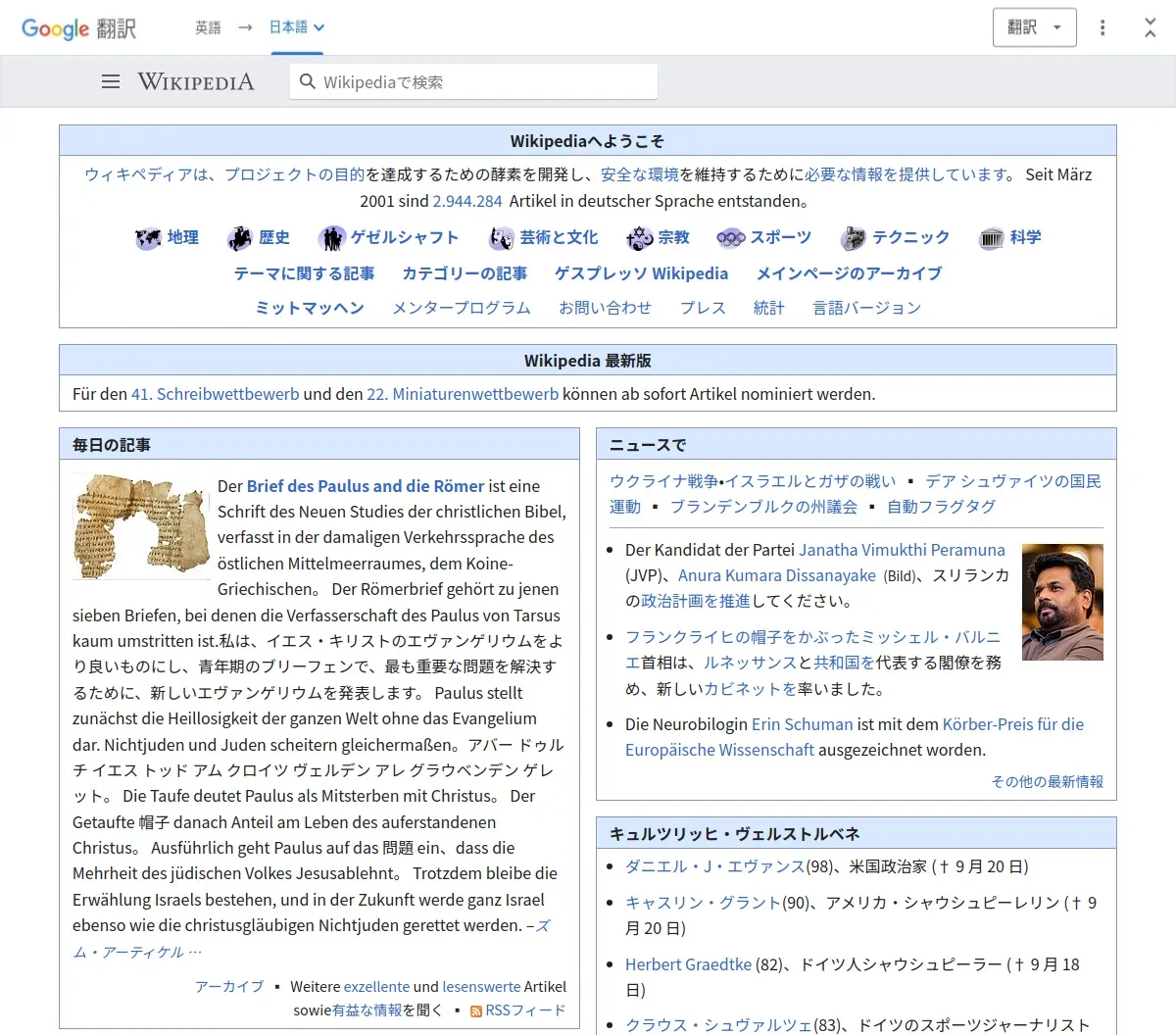Open 自動フラグタグ link
The width and height of the screenshot is (1176, 1035).
pos(942,507)
